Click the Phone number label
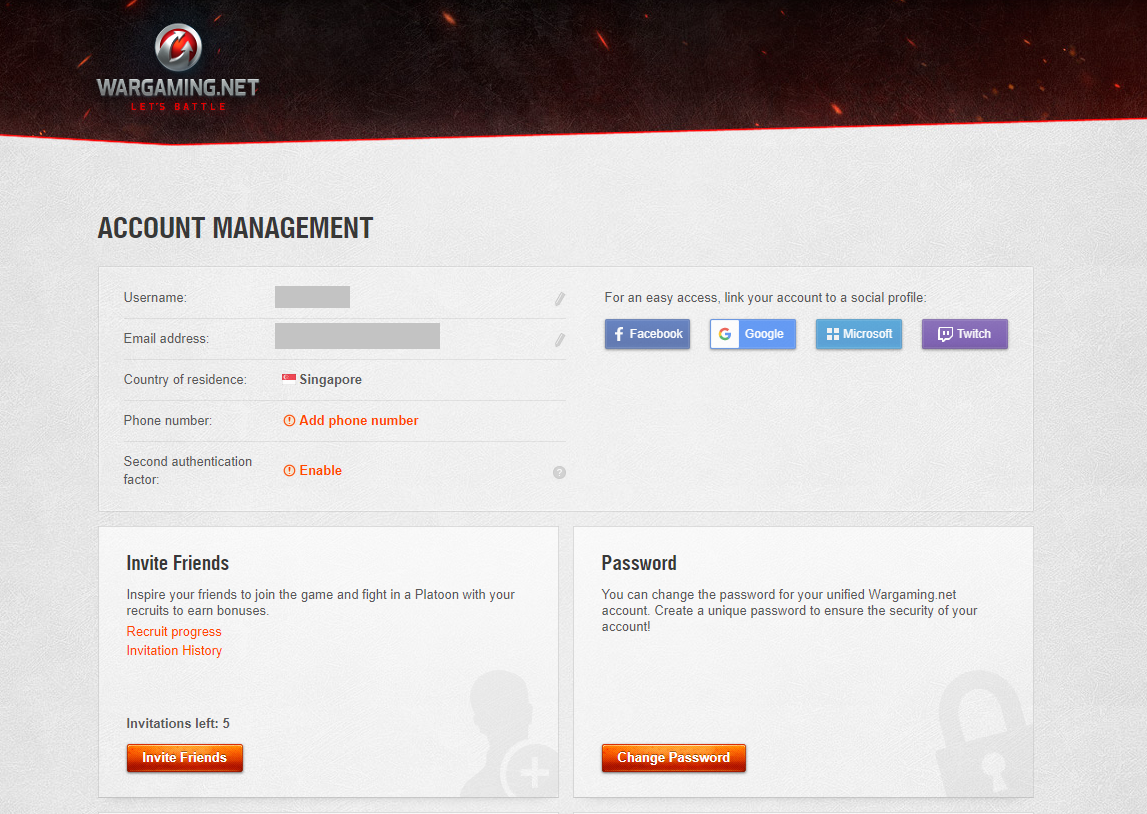Screen dimensions: 1147x814 168,421
